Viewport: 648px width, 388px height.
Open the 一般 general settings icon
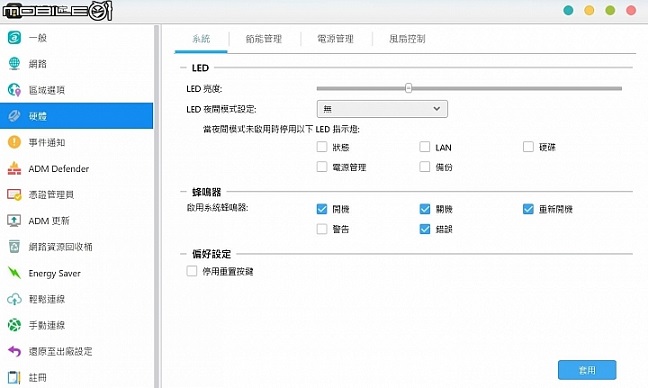pos(14,38)
